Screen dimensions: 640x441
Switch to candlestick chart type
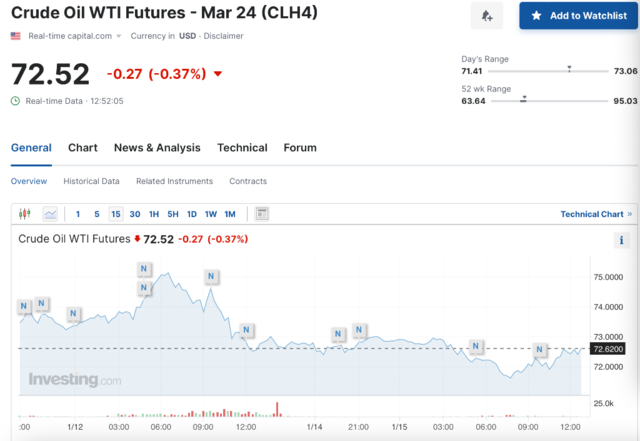[x=25, y=214]
